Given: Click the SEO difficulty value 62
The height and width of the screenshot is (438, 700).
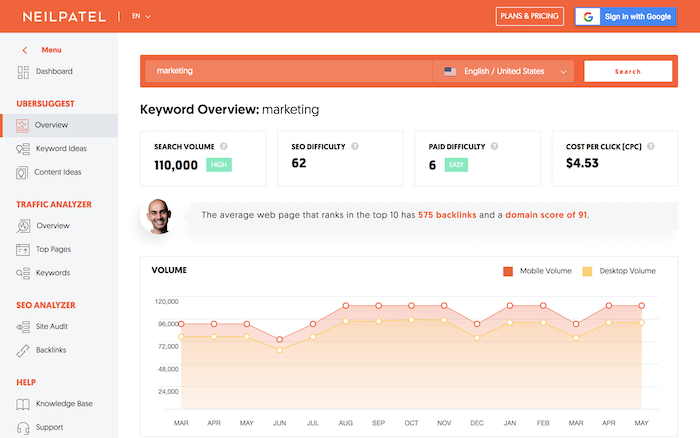Looking at the screenshot, I should coord(299,163).
